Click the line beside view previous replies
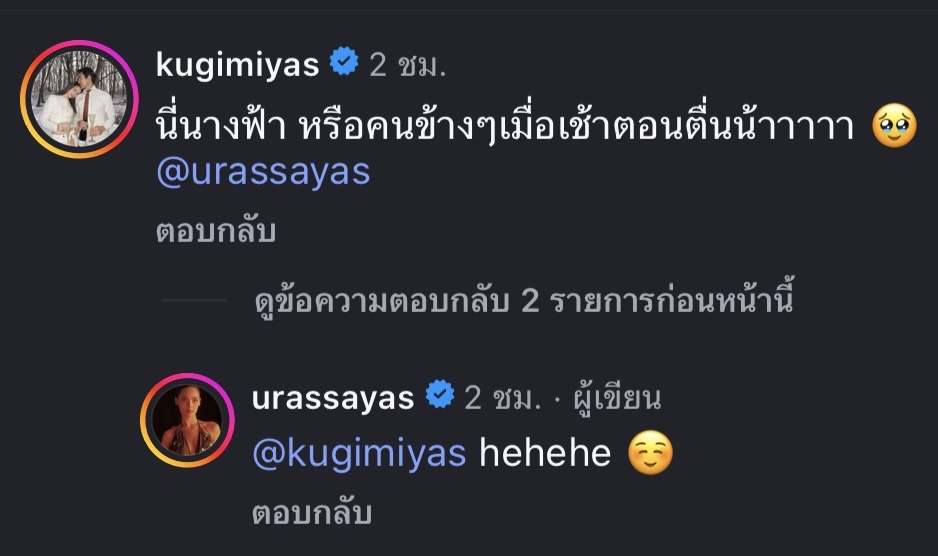Screen dimensions: 938x556 coord(194,301)
